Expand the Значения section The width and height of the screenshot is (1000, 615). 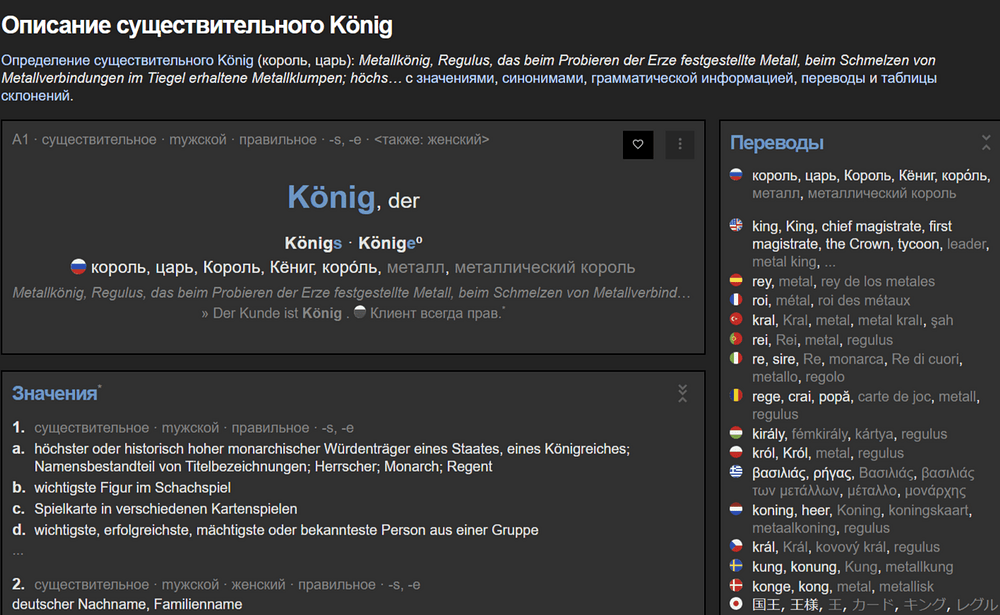point(682,393)
